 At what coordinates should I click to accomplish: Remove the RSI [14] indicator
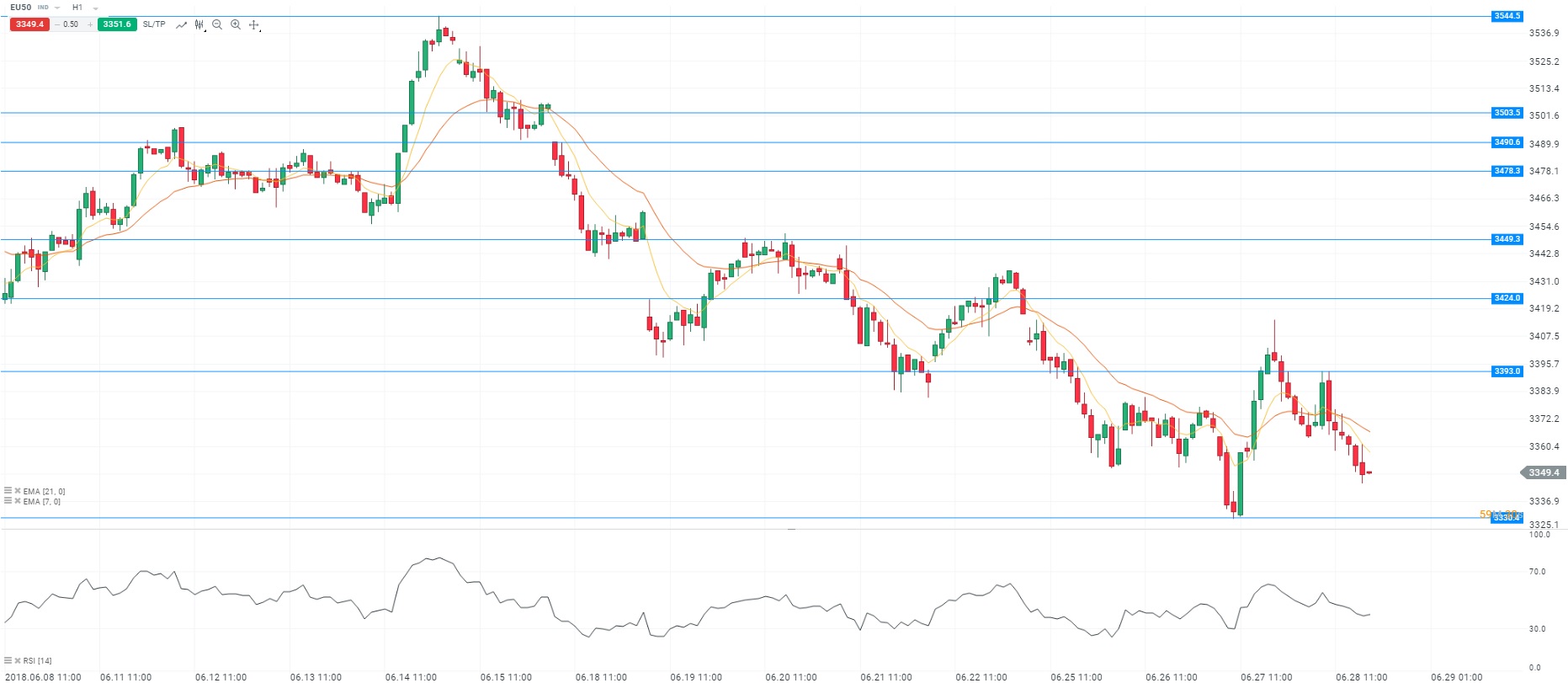tap(18, 660)
